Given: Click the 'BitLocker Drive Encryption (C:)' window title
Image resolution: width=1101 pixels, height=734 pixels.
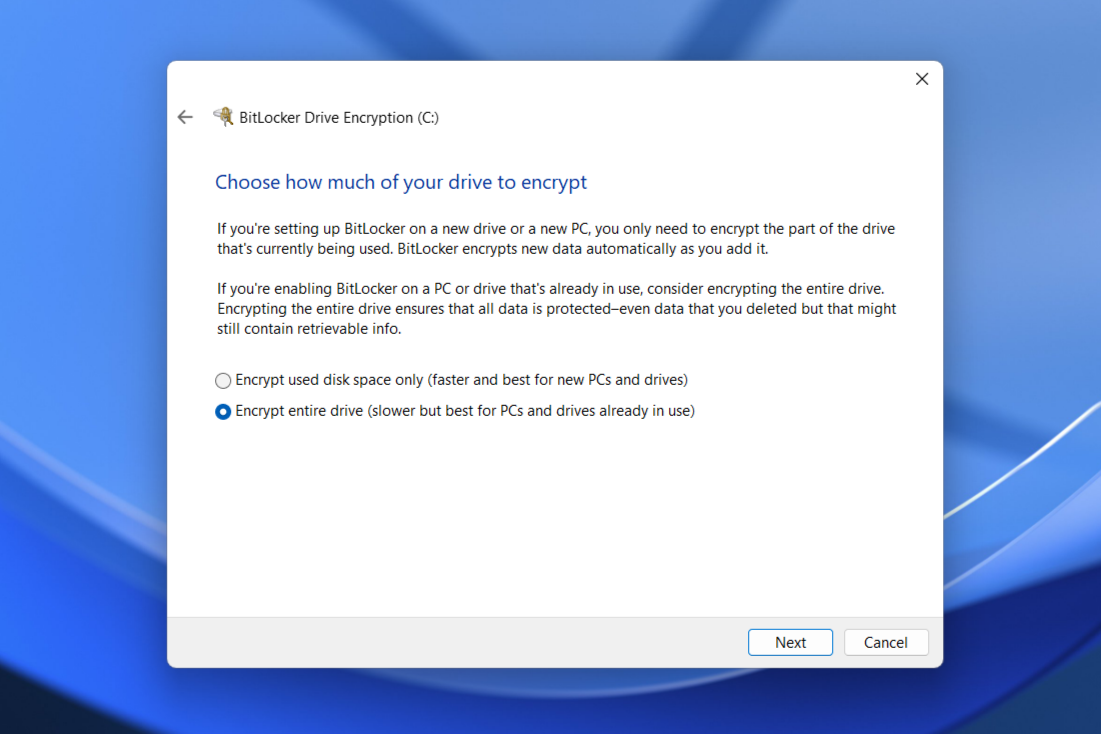Looking at the screenshot, I should pyautogui.click(x=339, y=118).
